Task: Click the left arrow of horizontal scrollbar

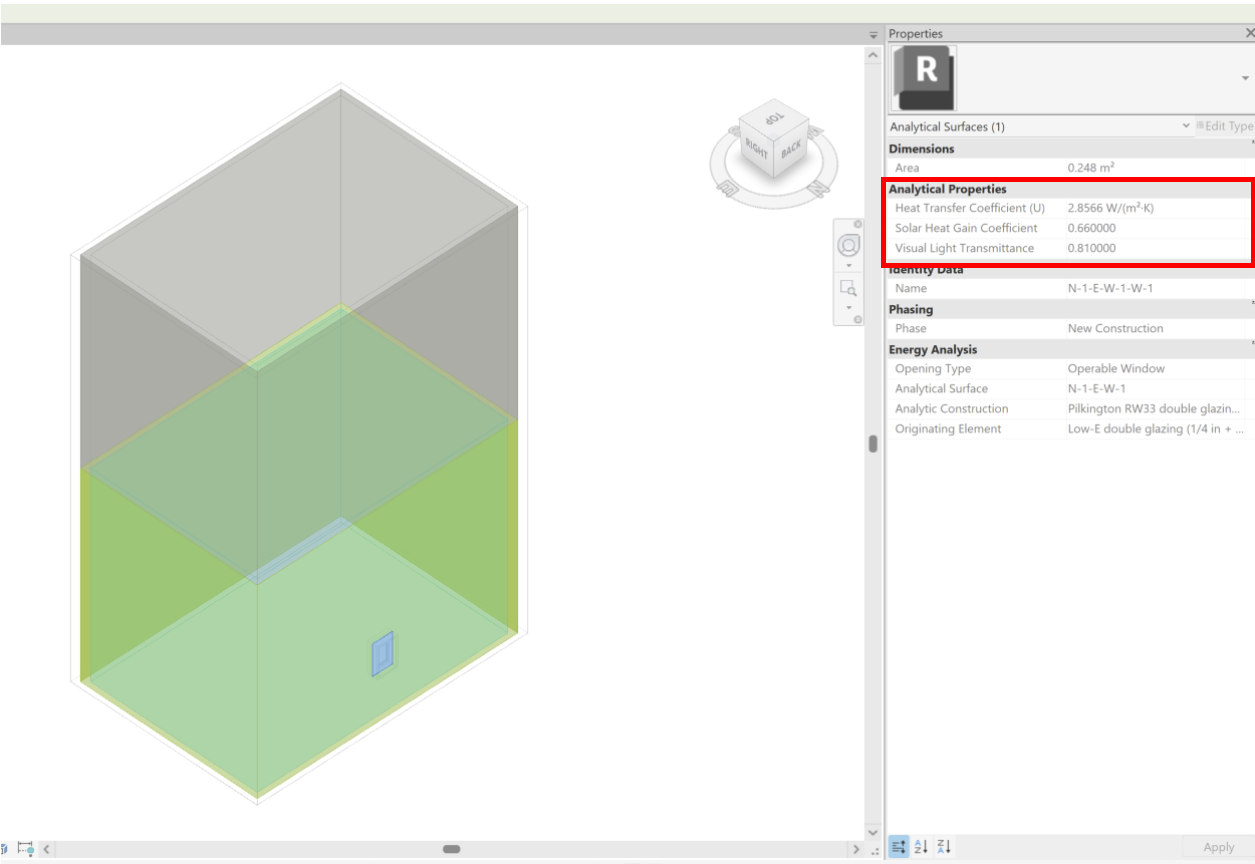Action: tap(46, 849)
